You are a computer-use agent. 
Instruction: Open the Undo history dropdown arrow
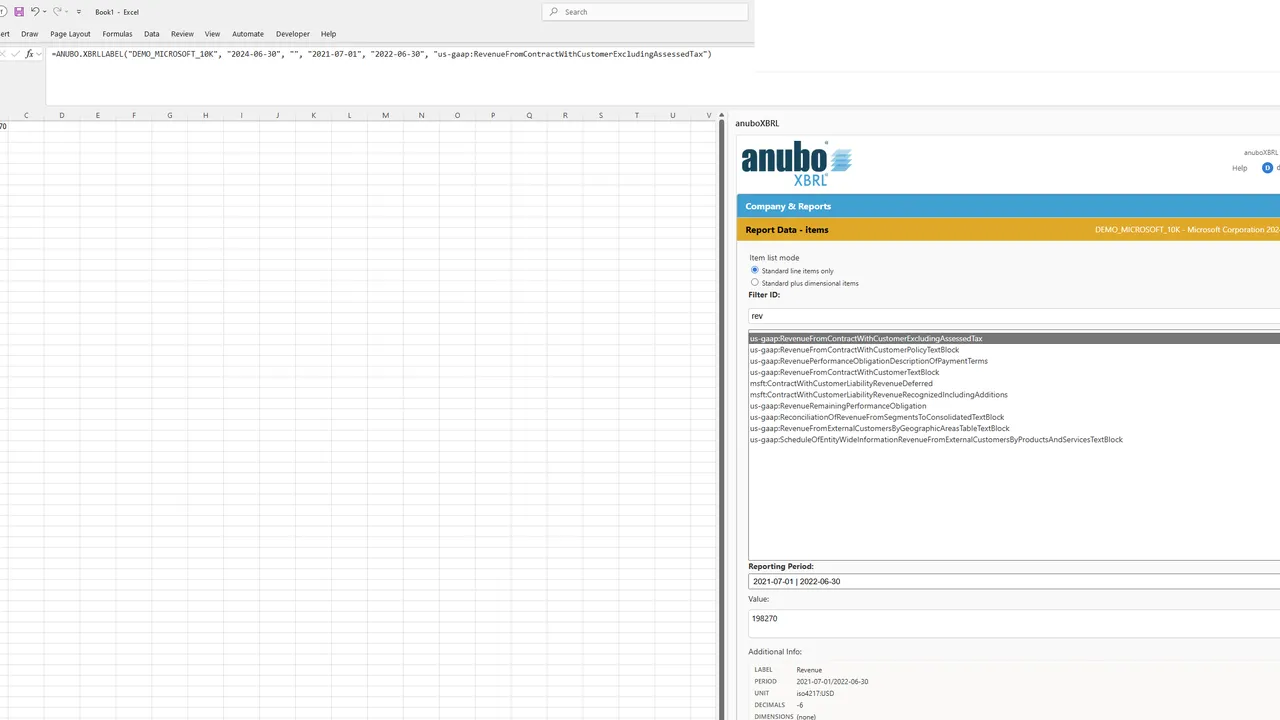pos(45,12)
